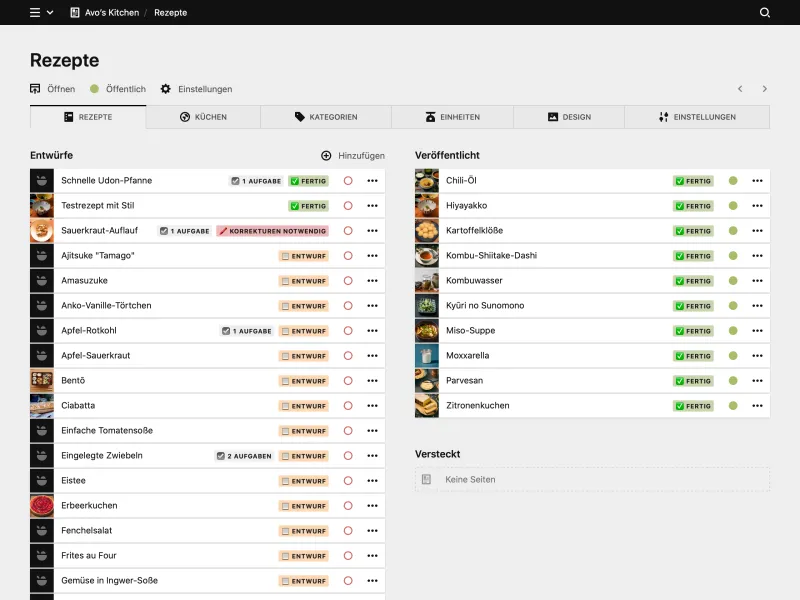Toggle the red circle beside Eistee
The width and height of the screenshot is (800, 600).
347,480
